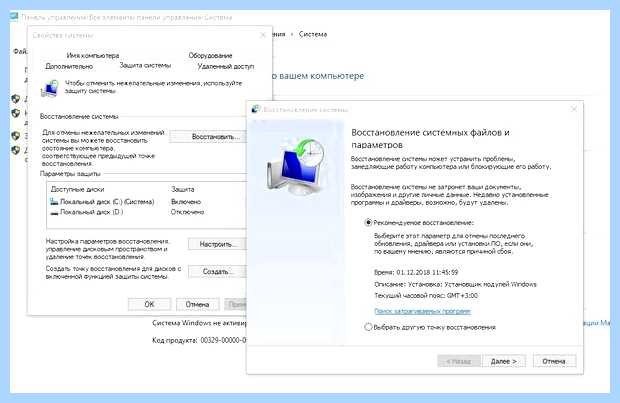Image resolution: width=620 pixels, height=403 pixels.
Task: Open the 'Файл' menu in Control Panel window
Action: (20, 51)
